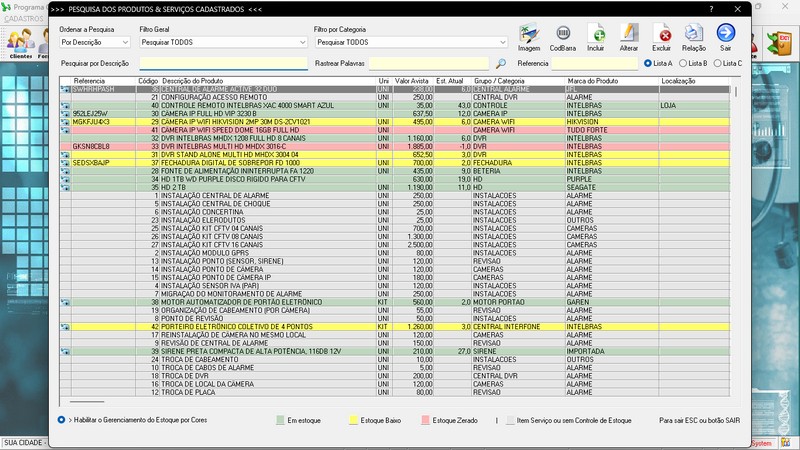Select the Lista A radio button
This screenshot has height=450, width=800.
(x=650, y=63)
